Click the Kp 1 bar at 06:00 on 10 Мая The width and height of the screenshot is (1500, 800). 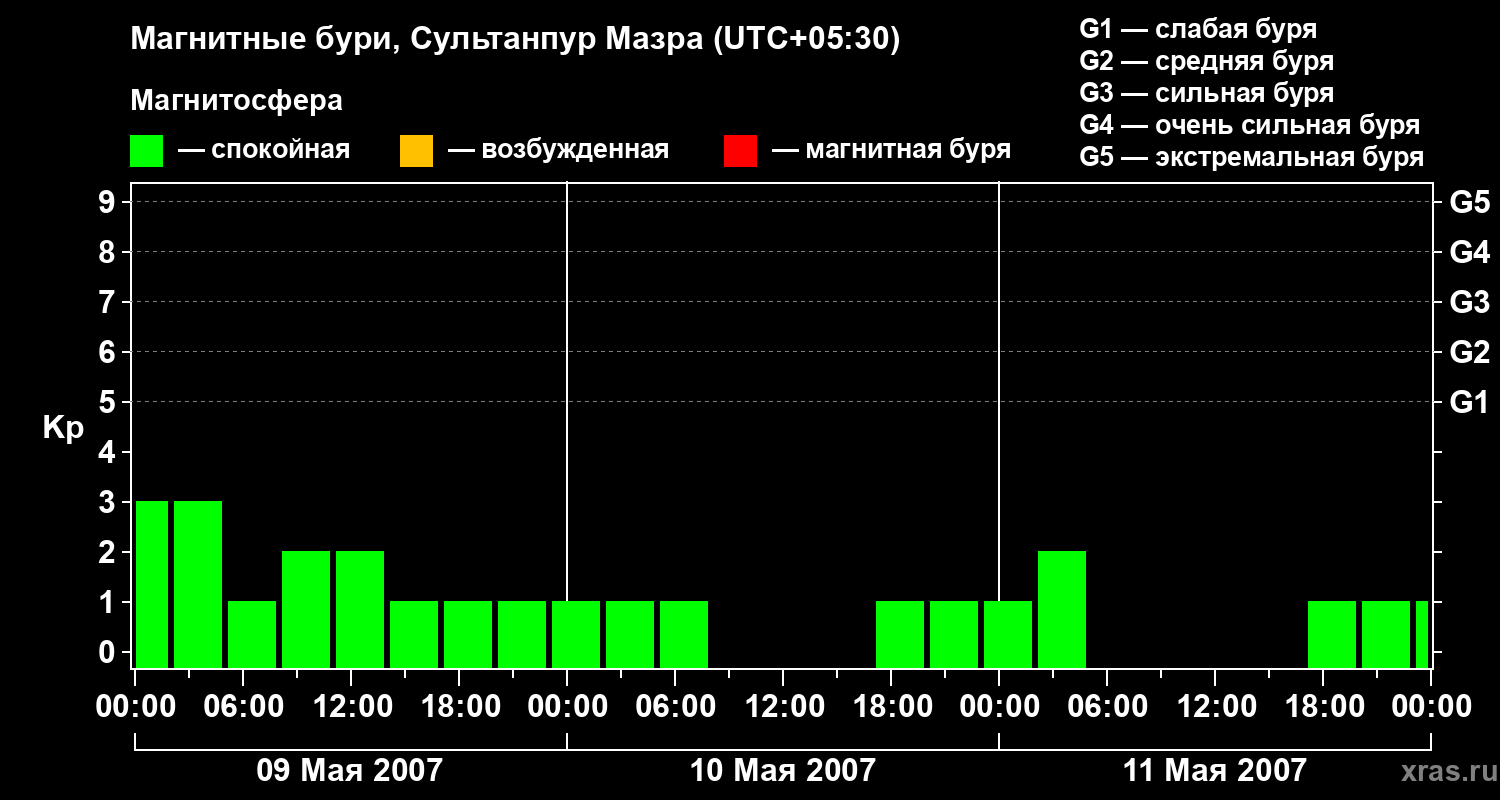684,634
